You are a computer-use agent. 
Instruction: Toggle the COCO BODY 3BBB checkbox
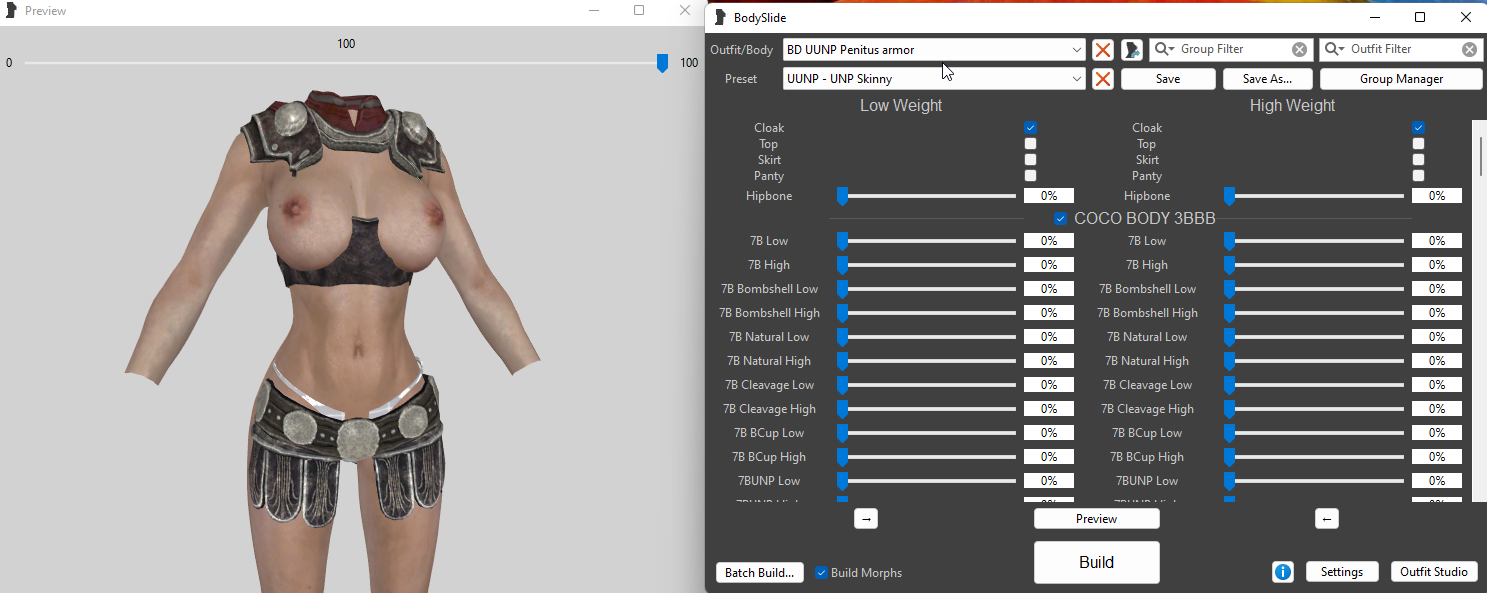click(x=1061, y=219)
